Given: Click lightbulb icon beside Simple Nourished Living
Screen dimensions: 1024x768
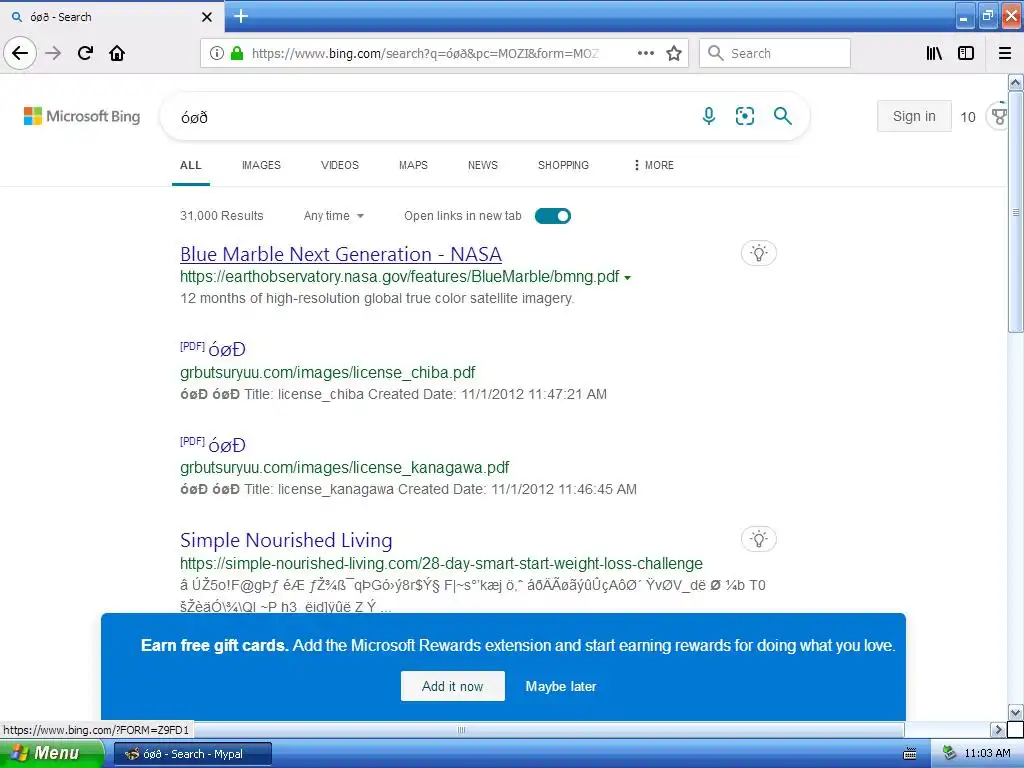Looking at the screenshot, I should point(759,539).
